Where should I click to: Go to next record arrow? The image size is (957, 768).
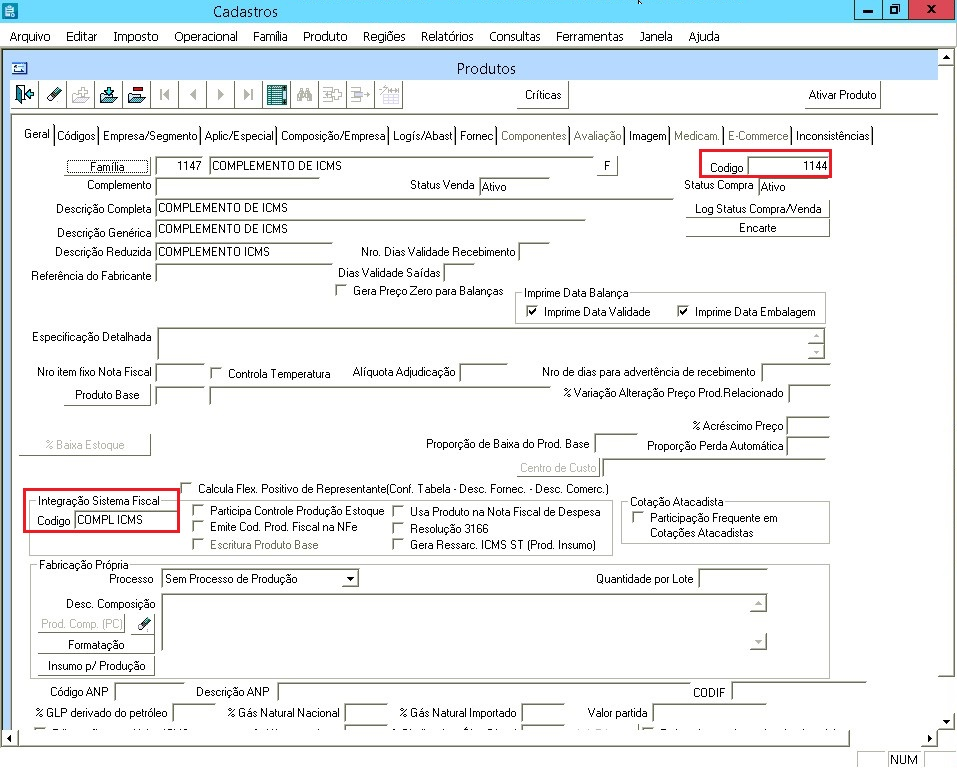click(221, 95)
